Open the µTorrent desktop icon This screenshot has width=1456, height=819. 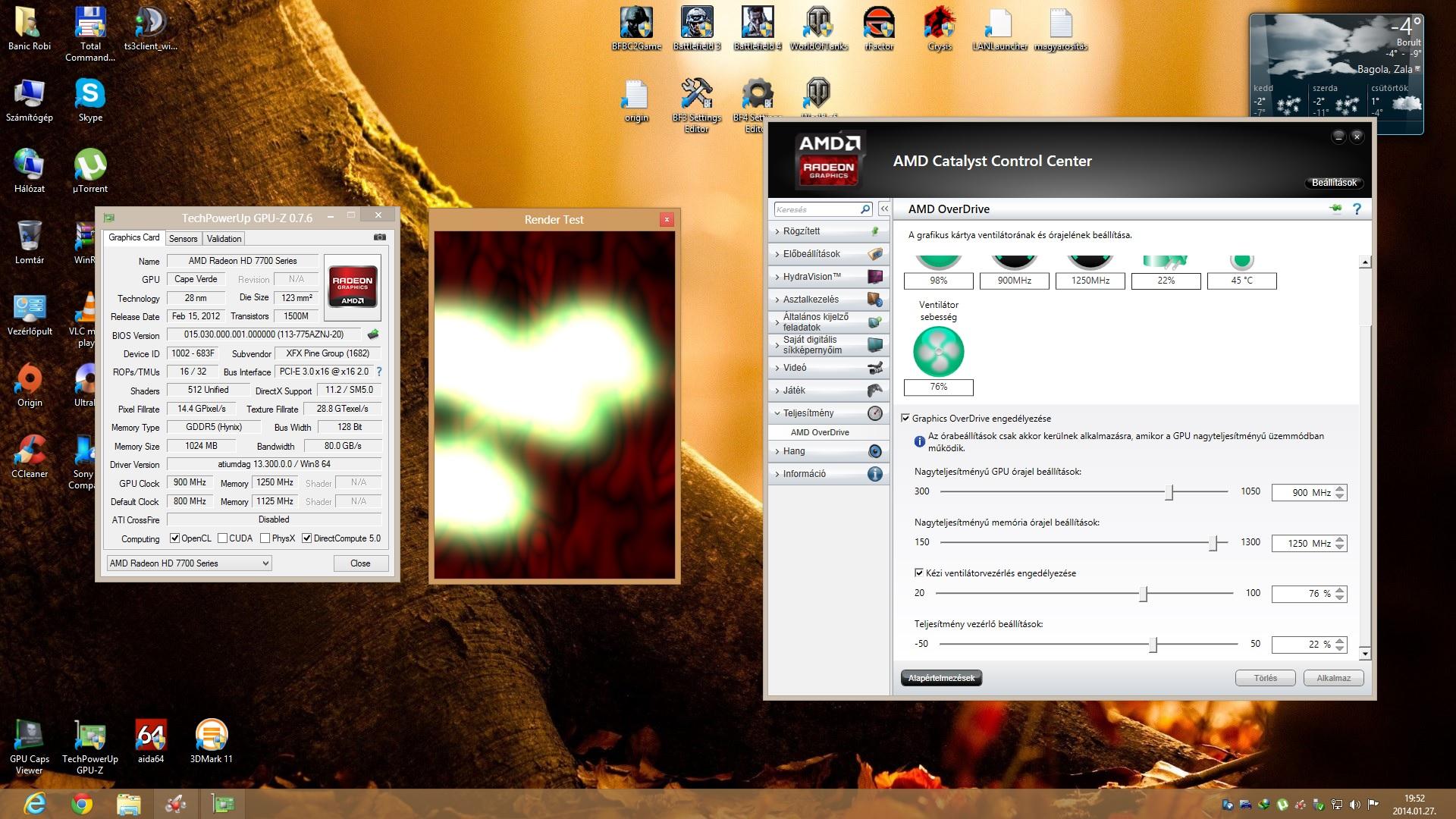pos(90,171)
